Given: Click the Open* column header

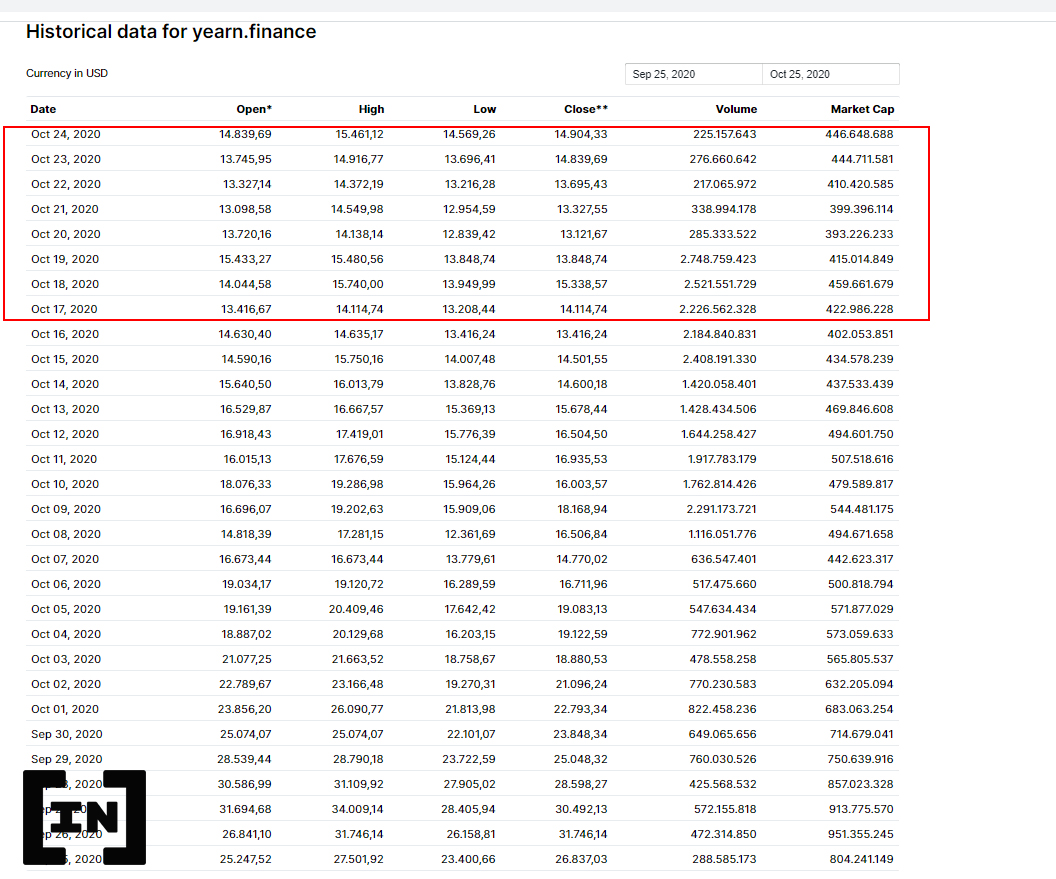Looking at the screenshot, I should pos(254,109).
